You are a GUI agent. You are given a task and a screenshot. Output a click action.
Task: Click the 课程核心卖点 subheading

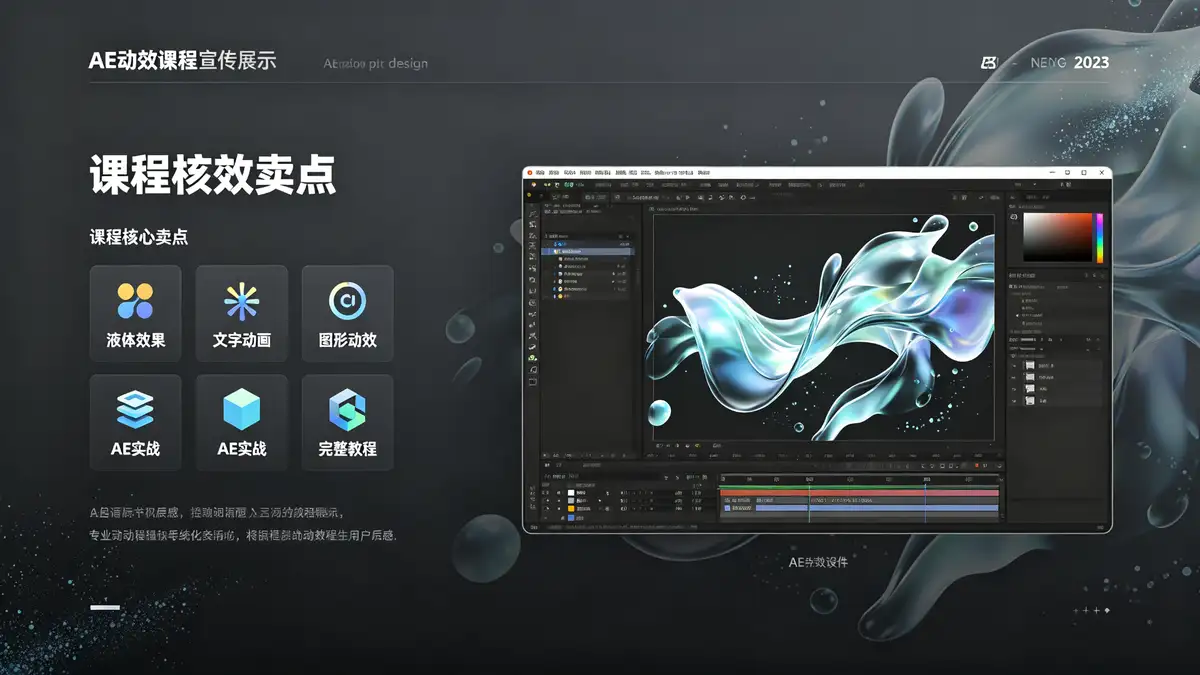(x=139, y=238)
